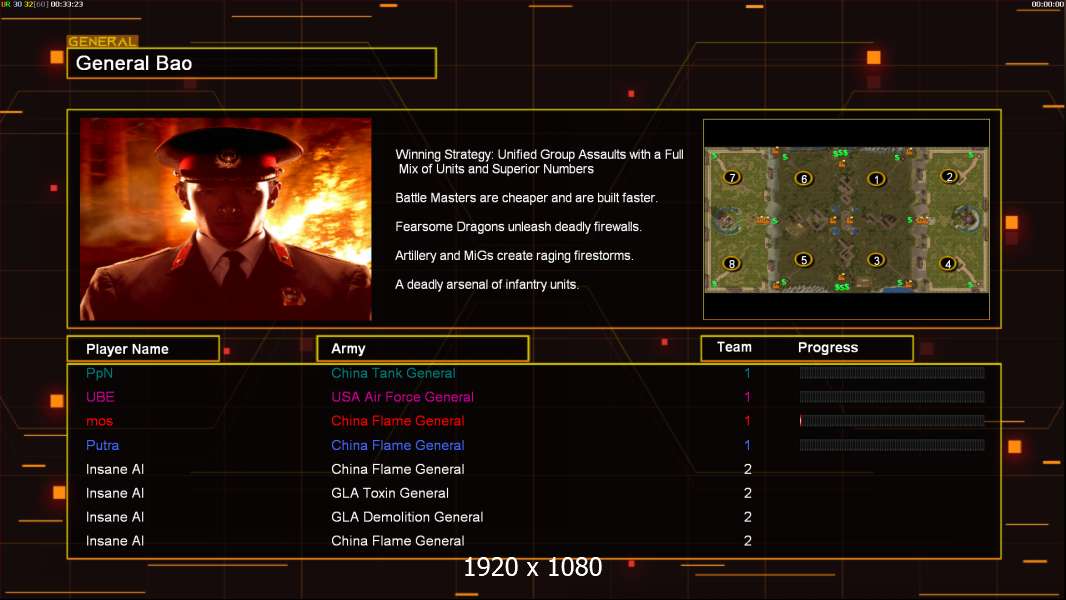Click 'A deadly arsenal of infantry' line
The image size is (1066, 600).
pyautogui.click(x=487, y=284)
